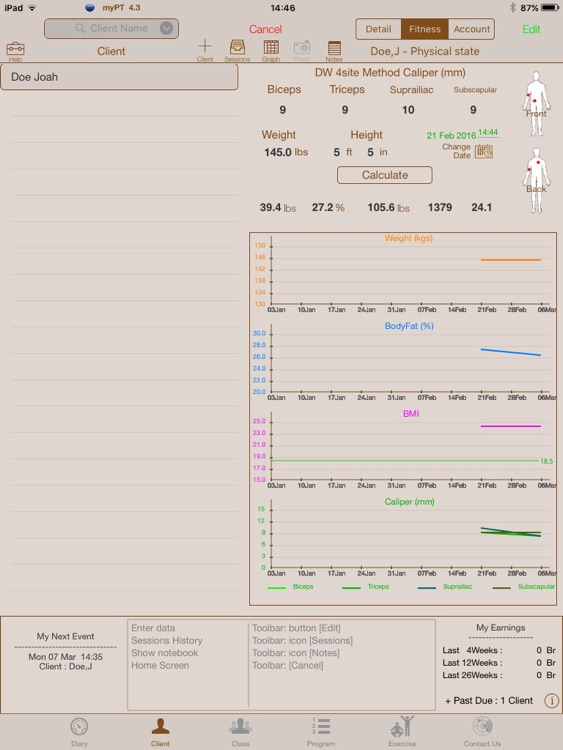Tap the Show notebook help line
Image resolution: width=563 pixels, height=750 pixels.
(x=165, y=653)
